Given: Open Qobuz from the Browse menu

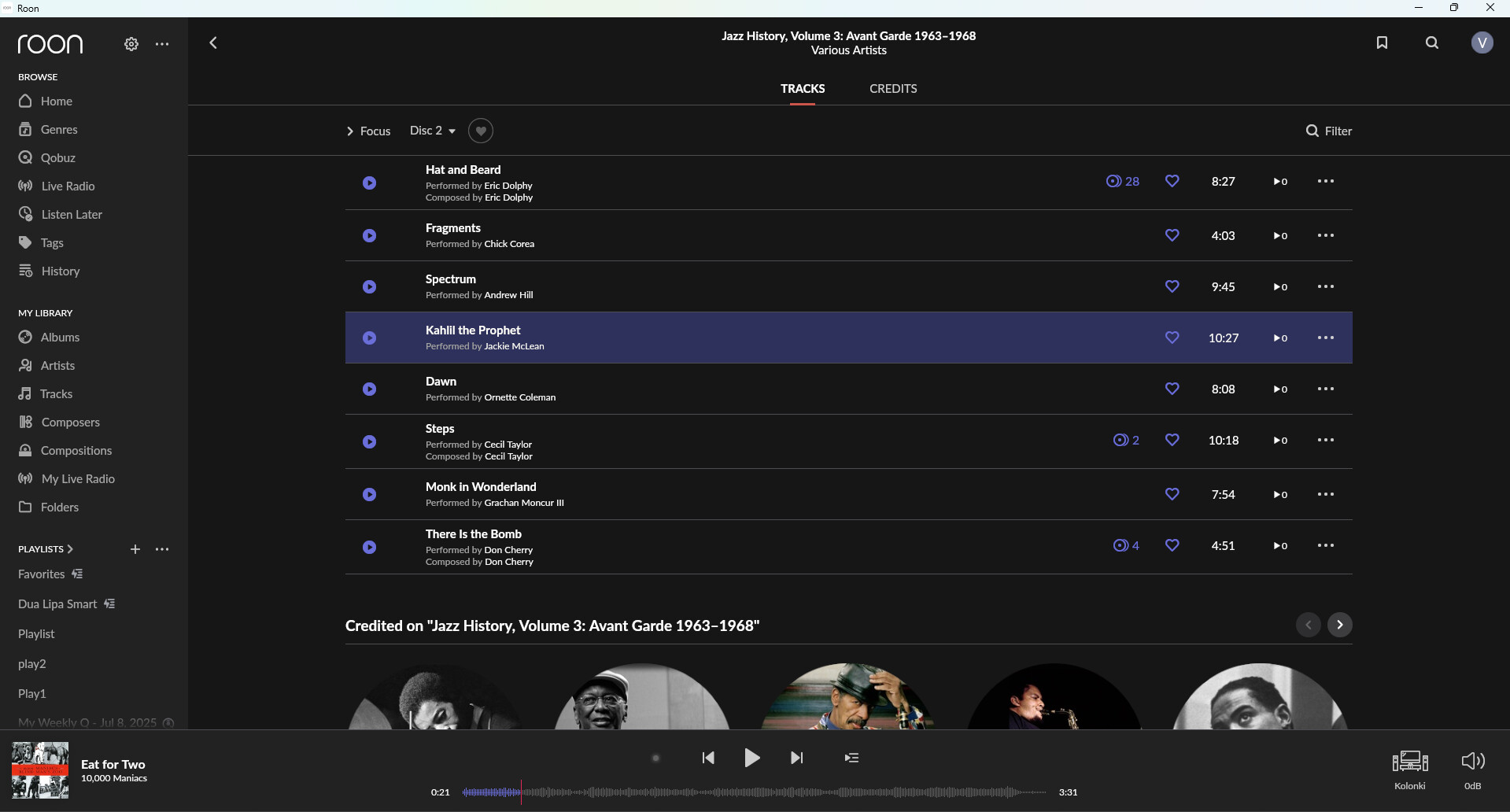Looking at the screenshot, I should 57,158.
